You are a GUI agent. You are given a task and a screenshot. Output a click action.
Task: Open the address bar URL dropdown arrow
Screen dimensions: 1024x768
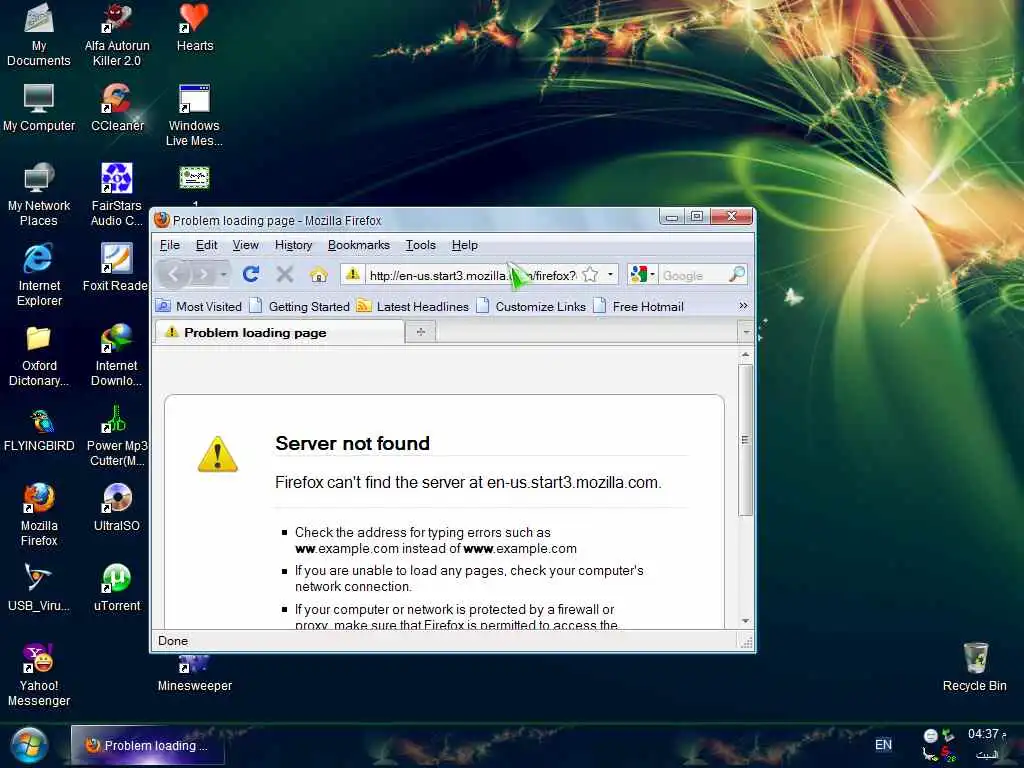[x=611, y=275]
